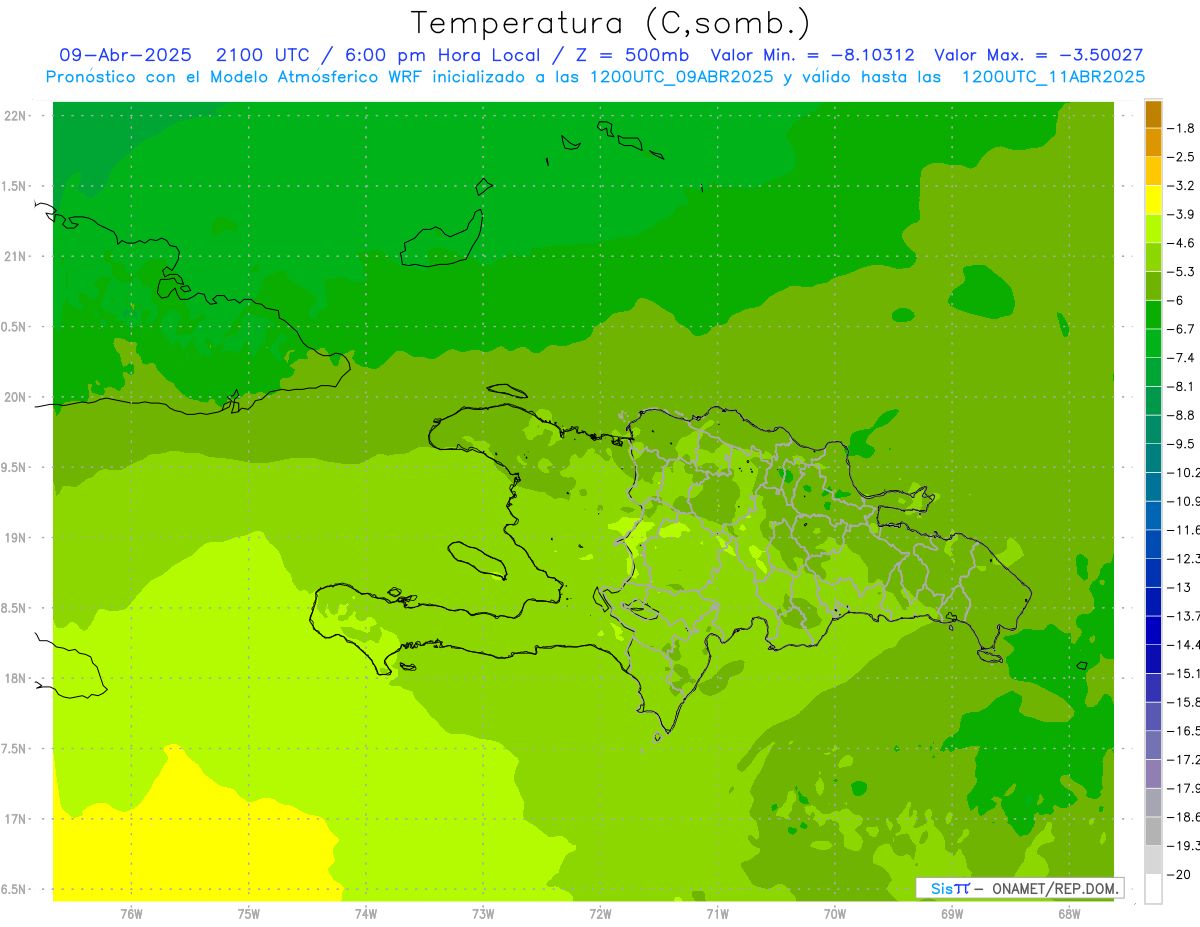This screenshot has height=927, width=1200.
Task: Click the '-3.2' colorbar value
Action: click(x=1181, y=186)
